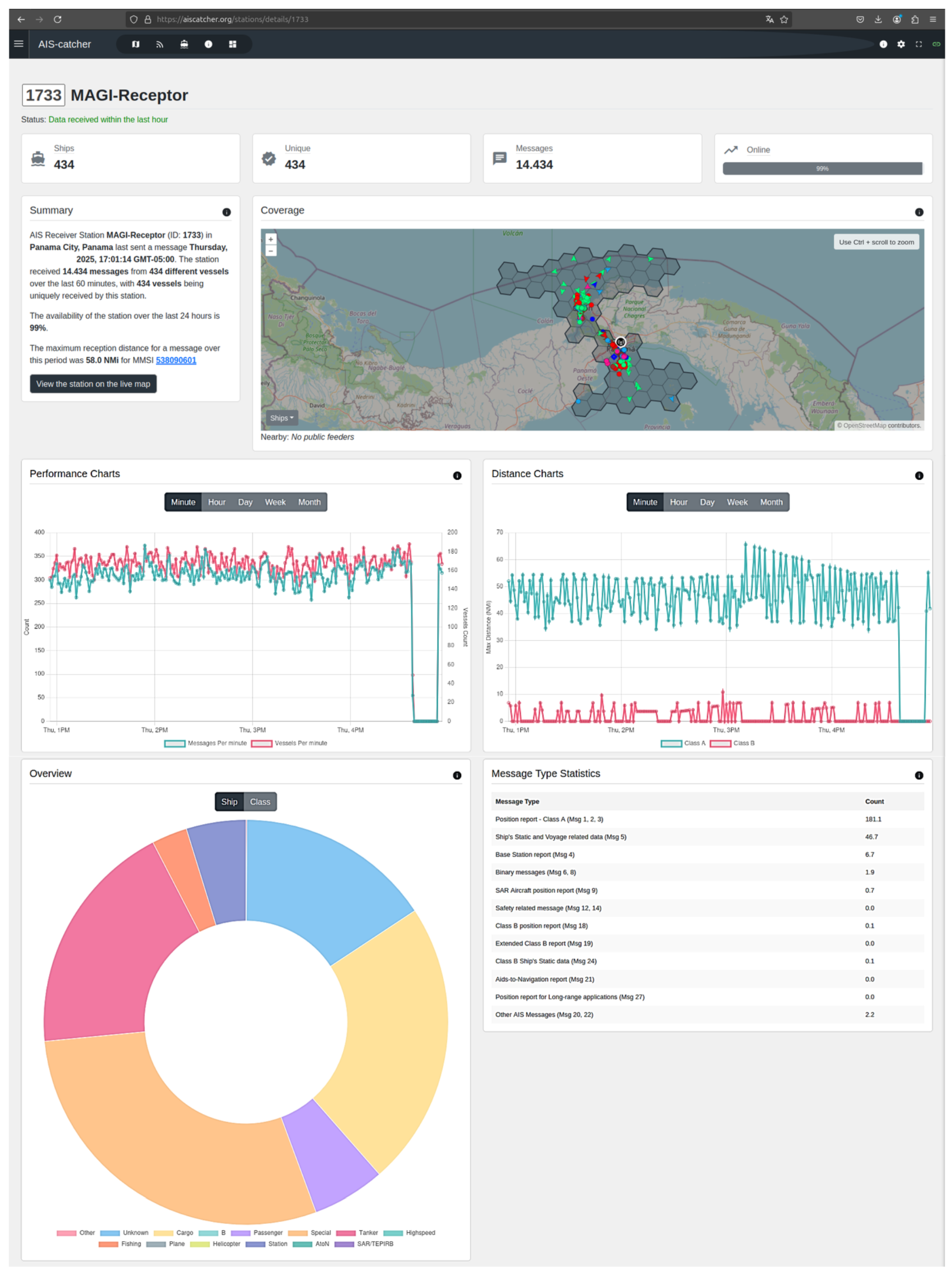Open the map view icon in navbar
This screenshot has width=952, height=1276.
(135, 44)
